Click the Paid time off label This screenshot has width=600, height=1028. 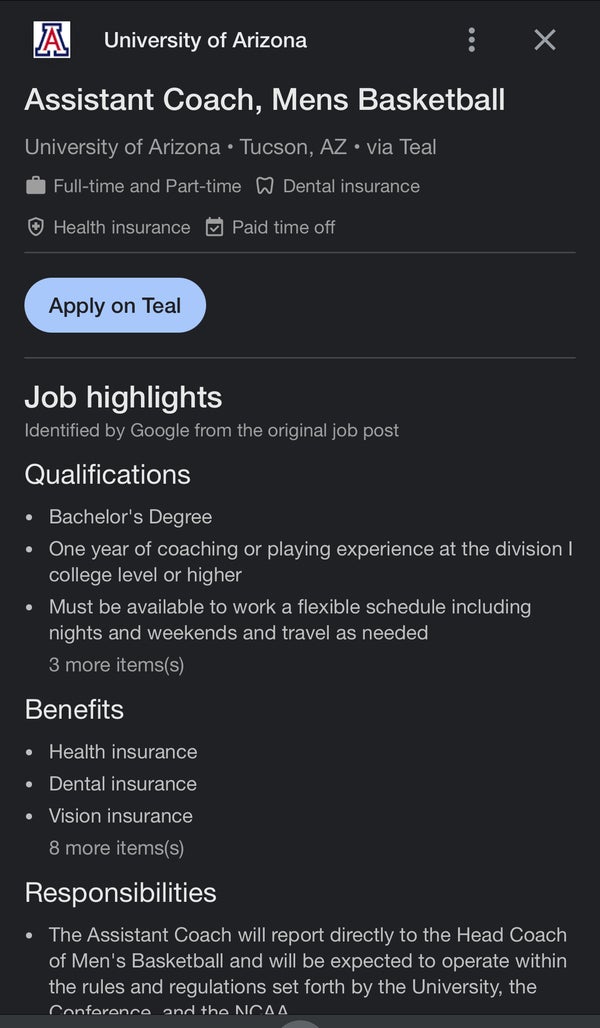283,227
